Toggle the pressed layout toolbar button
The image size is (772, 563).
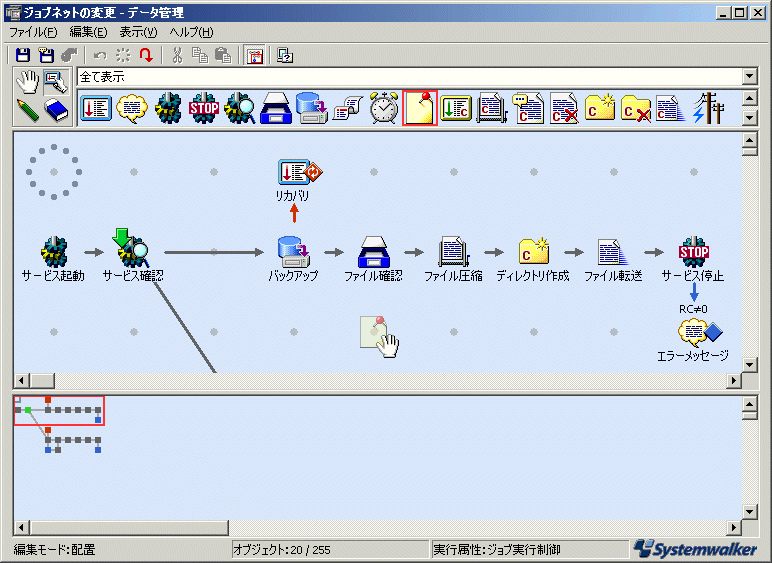pos(255,56)
